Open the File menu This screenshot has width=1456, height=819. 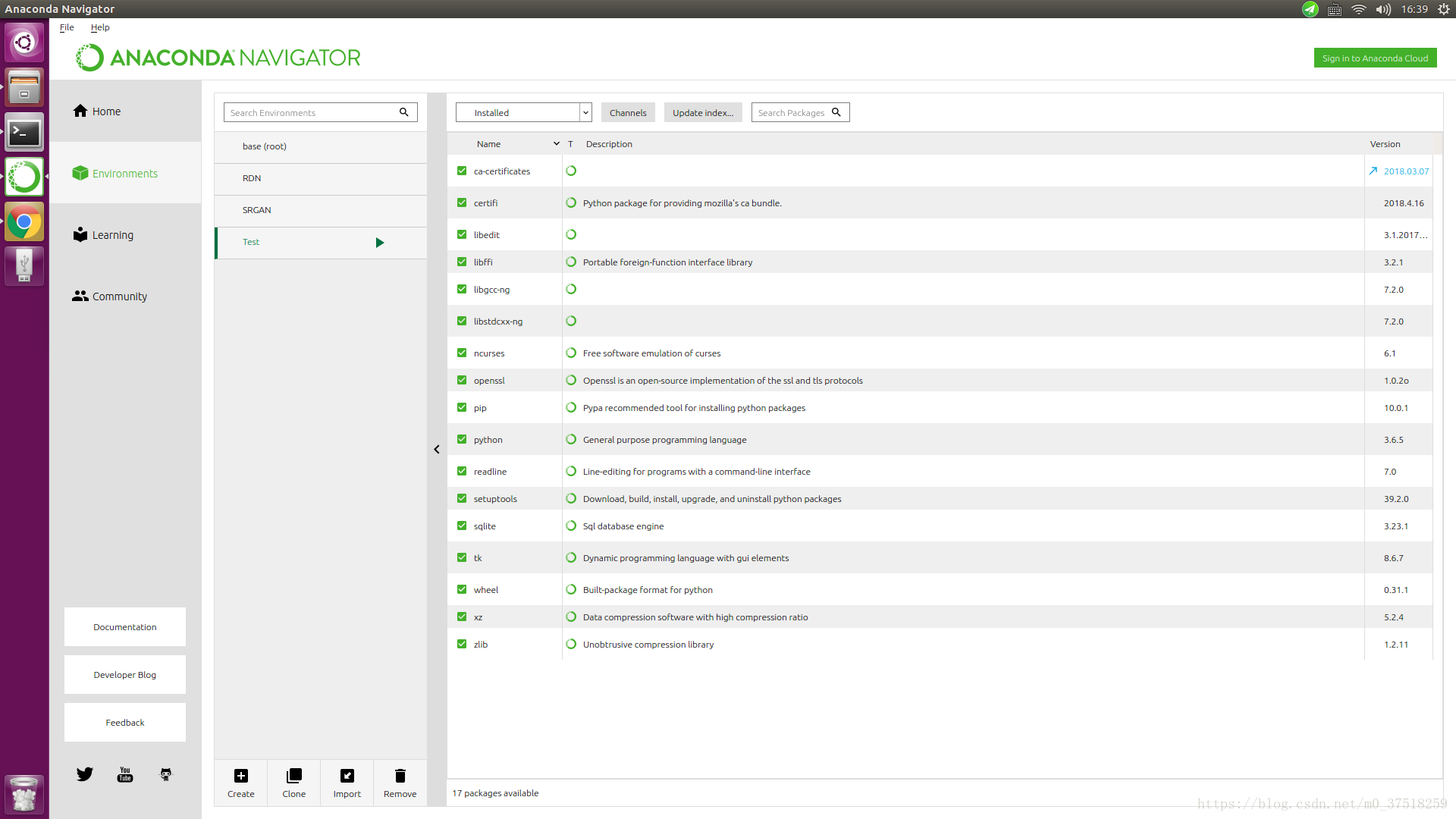tap(67, 27)
